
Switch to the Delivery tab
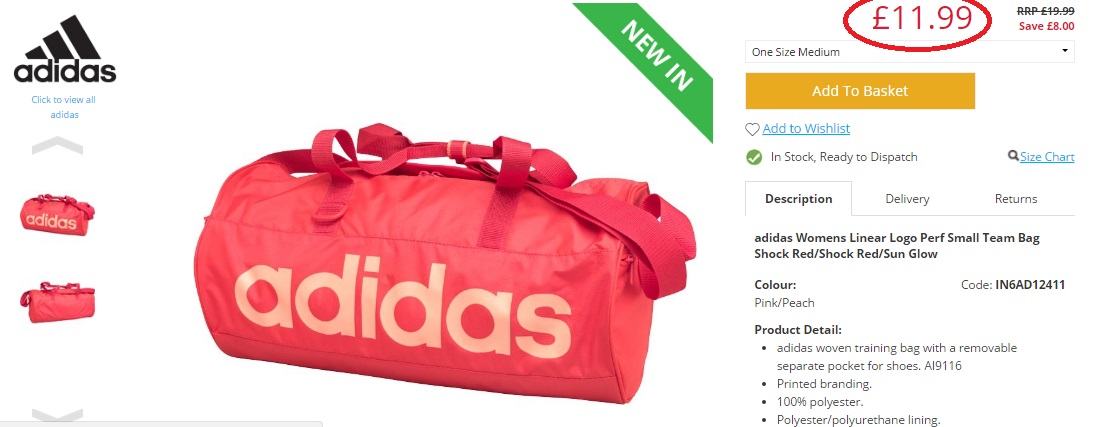click(907, 199)
